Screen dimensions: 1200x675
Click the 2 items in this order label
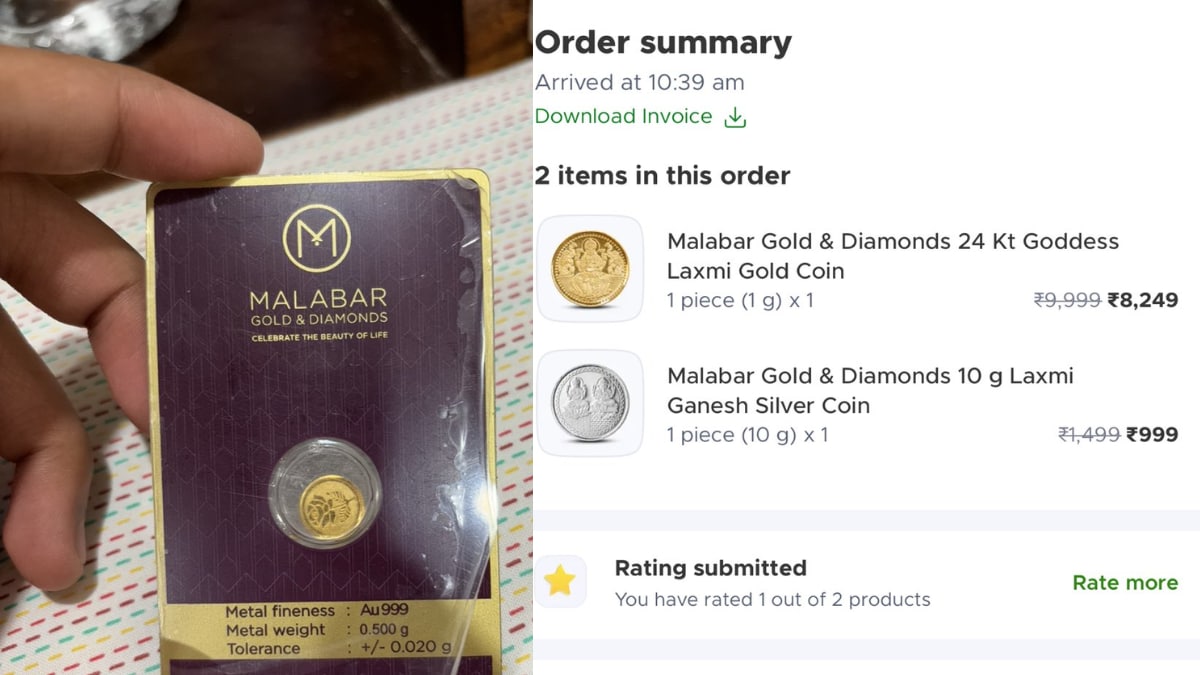(663, 175)
